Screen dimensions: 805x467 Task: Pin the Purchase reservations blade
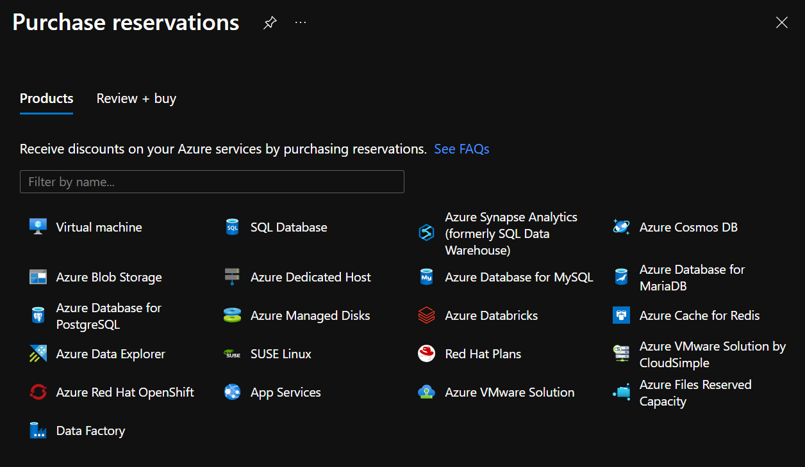(x=270, y=23)
